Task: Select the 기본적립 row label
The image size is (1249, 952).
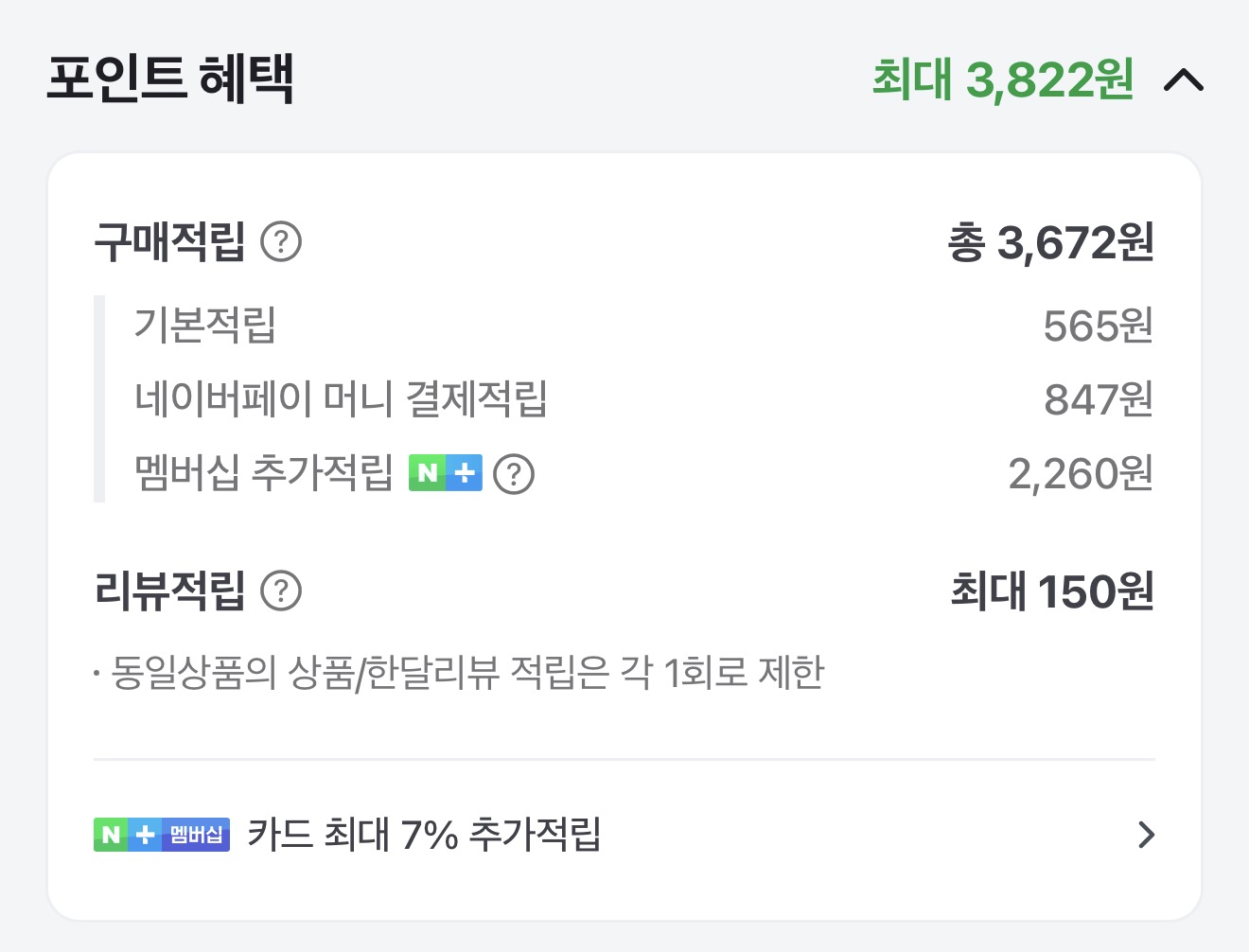Action: (x=204, y=325)
